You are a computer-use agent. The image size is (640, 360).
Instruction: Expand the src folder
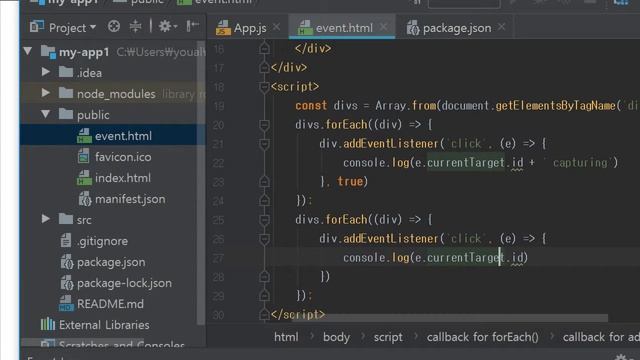click(x=46, y=219)
